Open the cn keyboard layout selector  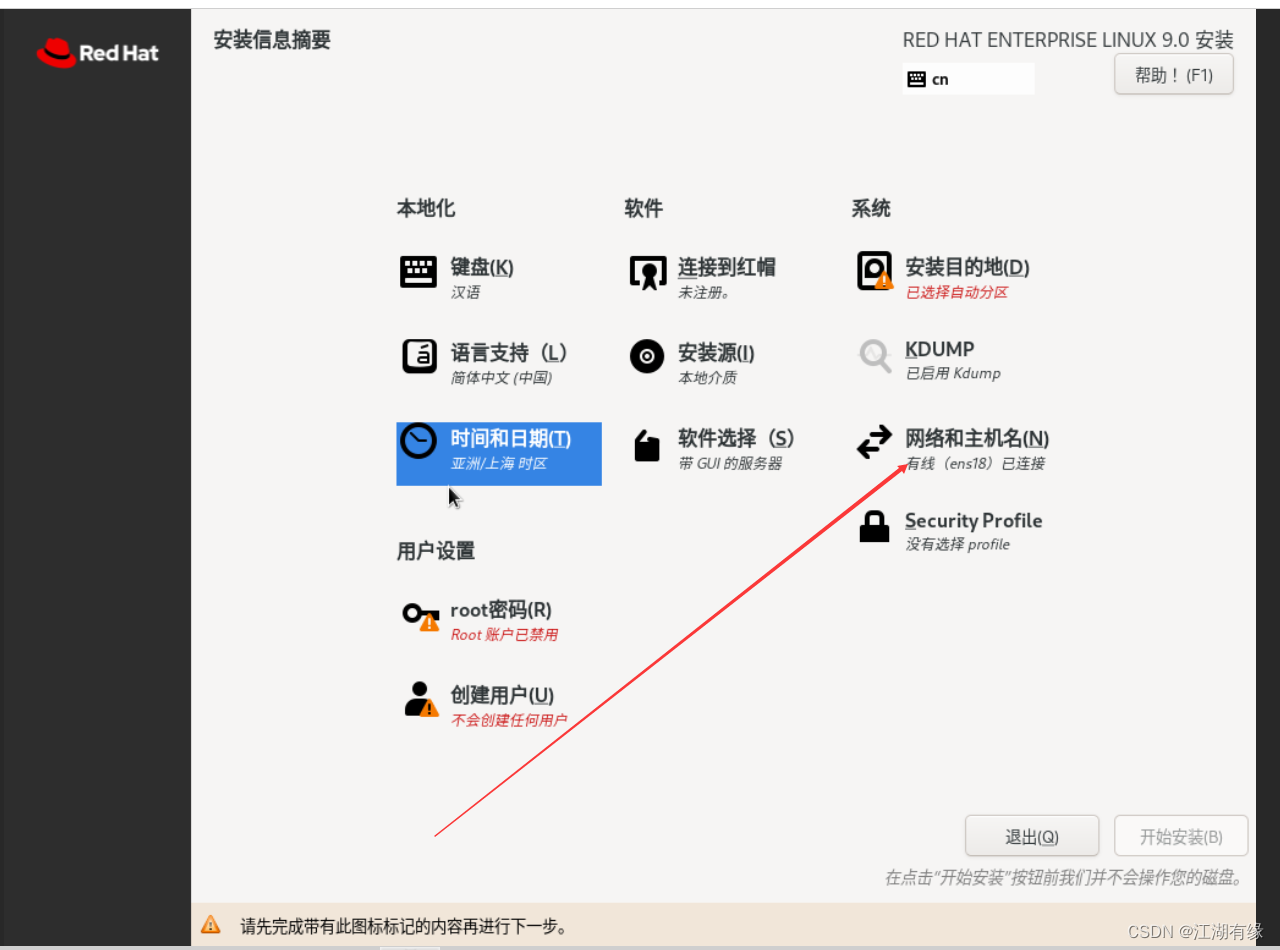tap(967, 78)
